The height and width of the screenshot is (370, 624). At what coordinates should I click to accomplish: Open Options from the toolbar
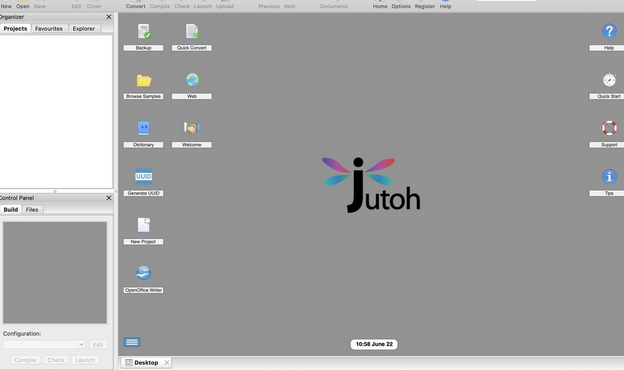pos(401,5)
